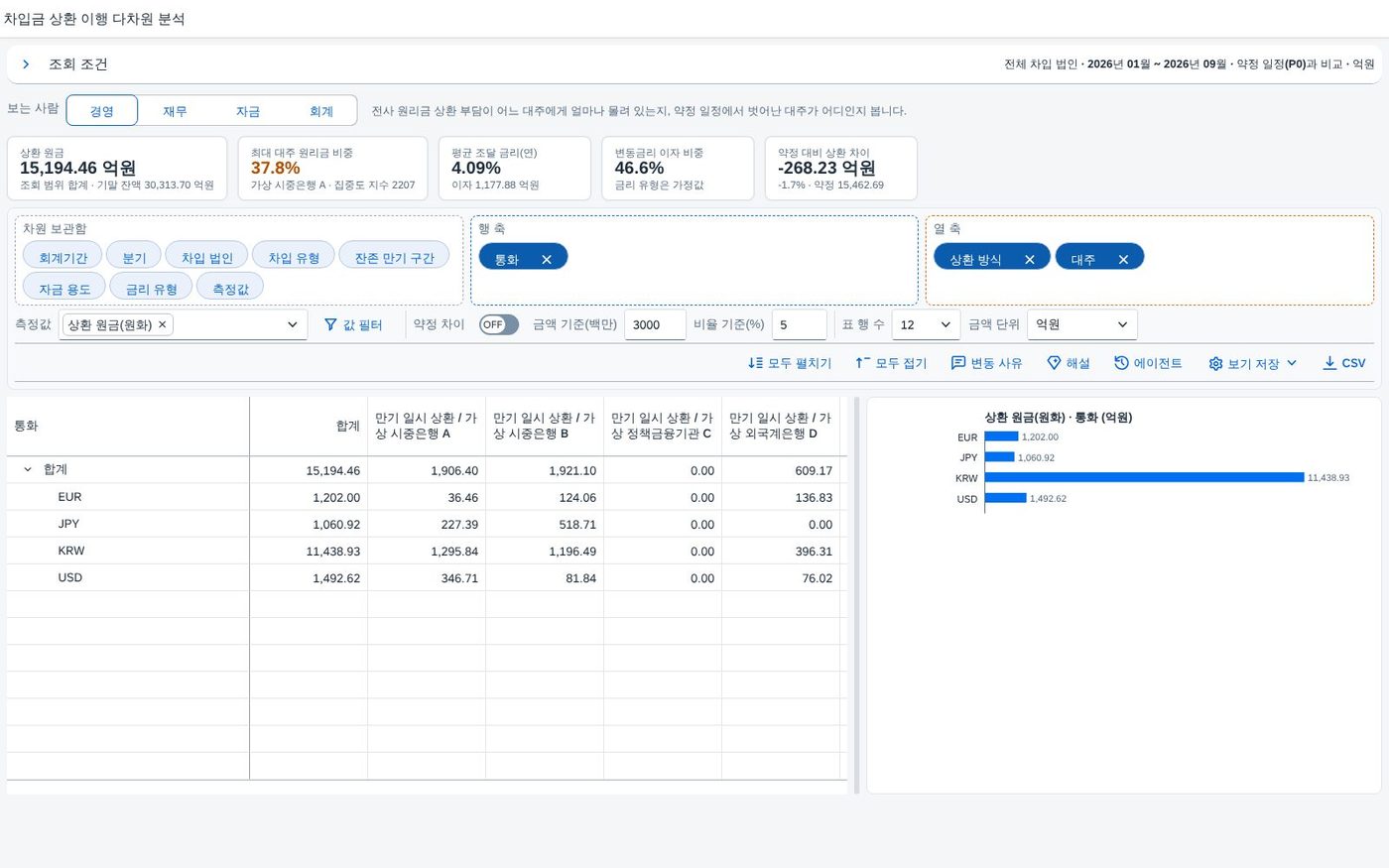Select the 잔존 만기 구간 dimension chip

tap(395, 257)
